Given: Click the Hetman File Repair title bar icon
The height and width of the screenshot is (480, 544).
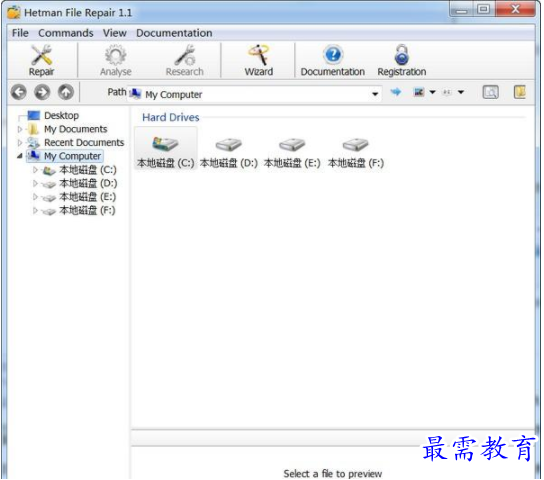Looking at the screenshot, I should [14, 12].
